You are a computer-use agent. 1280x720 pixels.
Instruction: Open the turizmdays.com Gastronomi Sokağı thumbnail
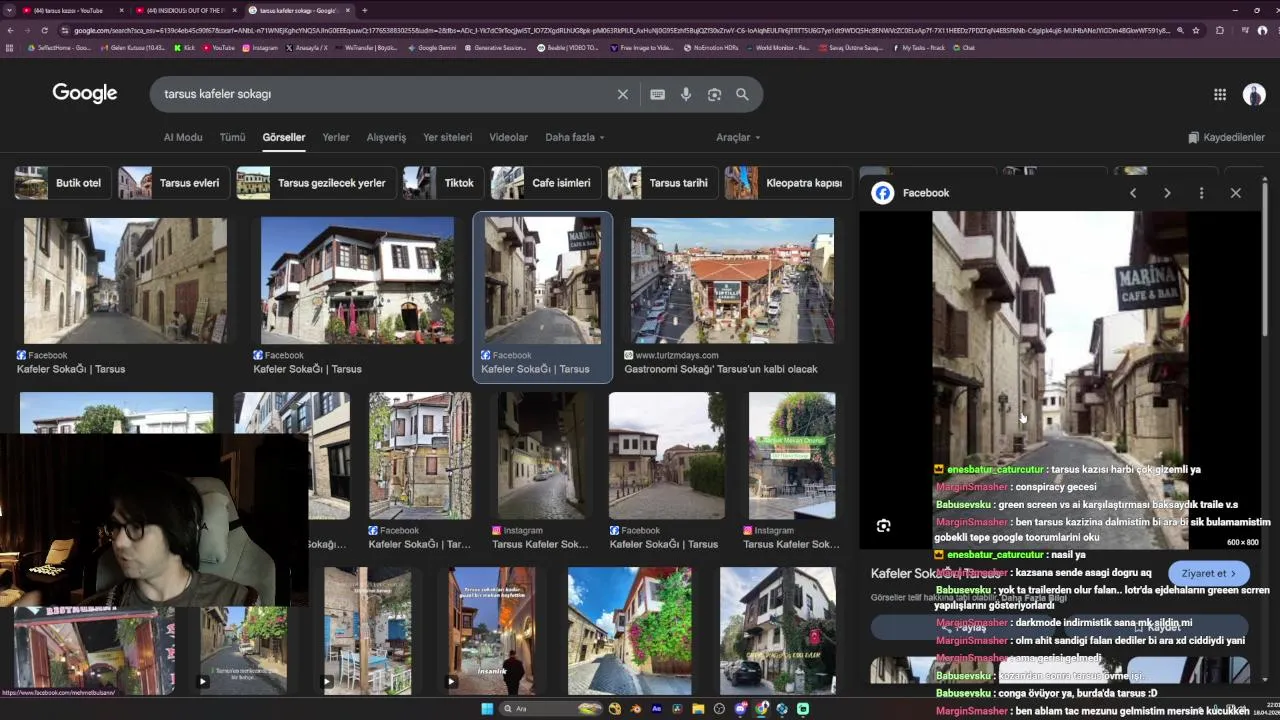[x=732, y=281]
